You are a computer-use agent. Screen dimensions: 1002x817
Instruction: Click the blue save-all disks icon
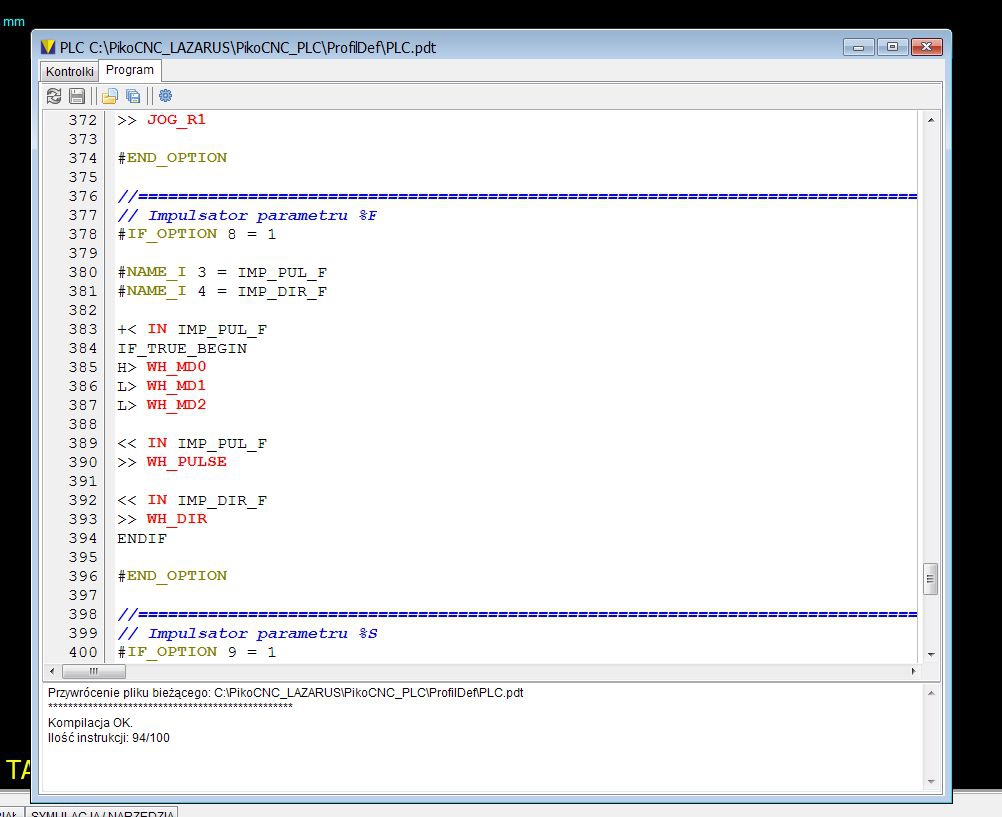(133, 96)
